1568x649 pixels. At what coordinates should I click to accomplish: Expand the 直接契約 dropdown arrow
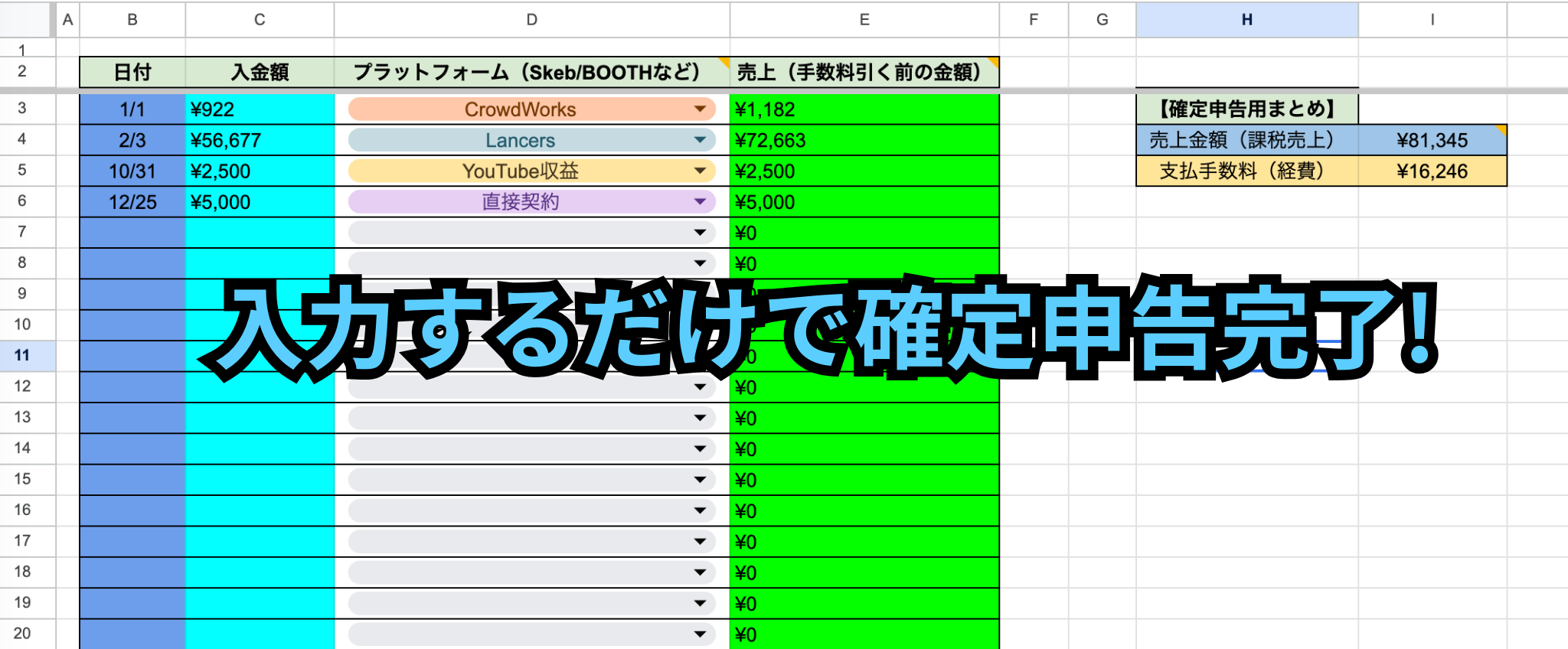pyautogui.click(x=700, y=201)
